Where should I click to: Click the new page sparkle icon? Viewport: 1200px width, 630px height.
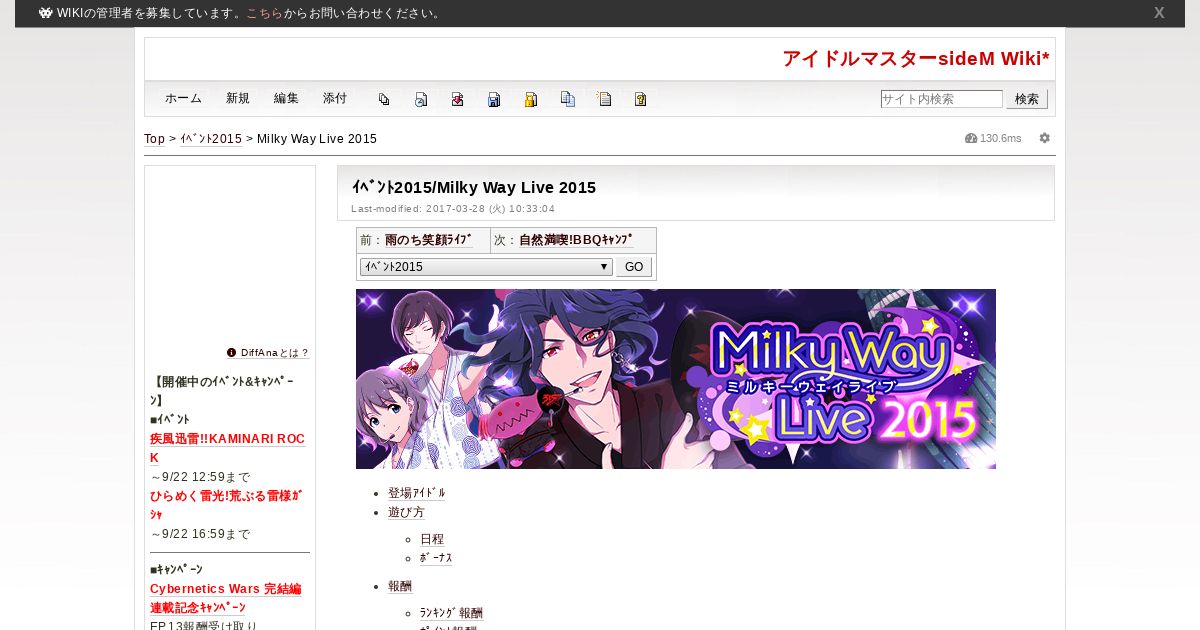click(604, 99)
